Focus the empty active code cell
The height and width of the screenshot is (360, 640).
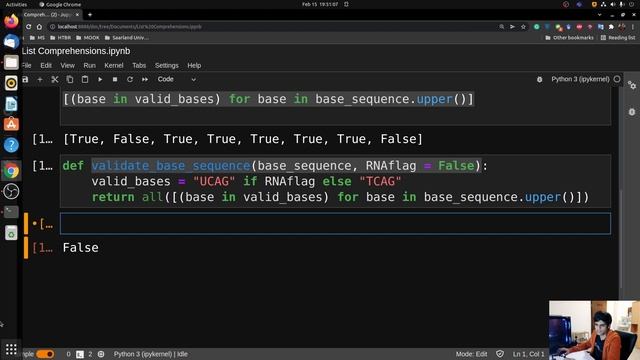(x=336, y=224)
